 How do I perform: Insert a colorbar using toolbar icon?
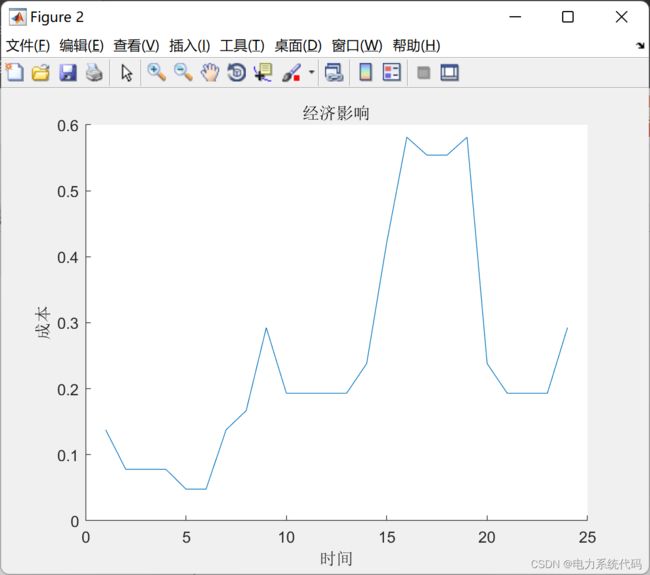pyautogui.click(x=365, y=73)
